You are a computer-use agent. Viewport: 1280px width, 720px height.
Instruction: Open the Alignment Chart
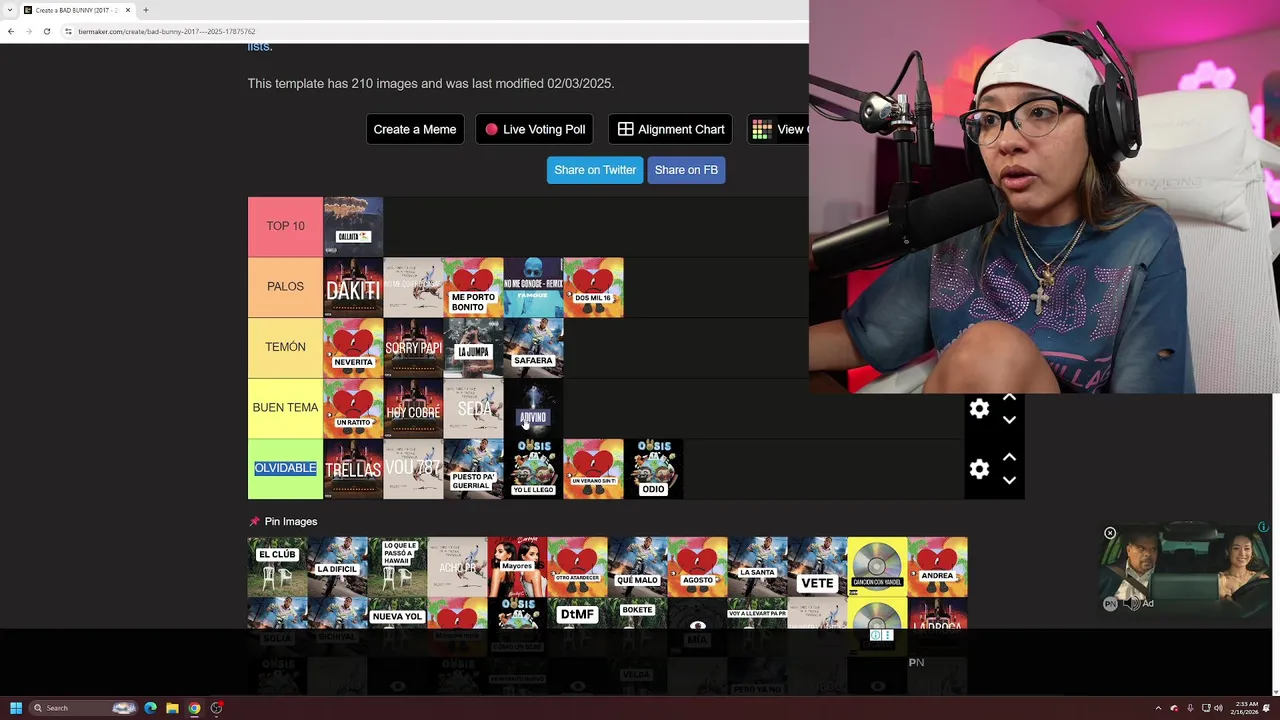671,129
